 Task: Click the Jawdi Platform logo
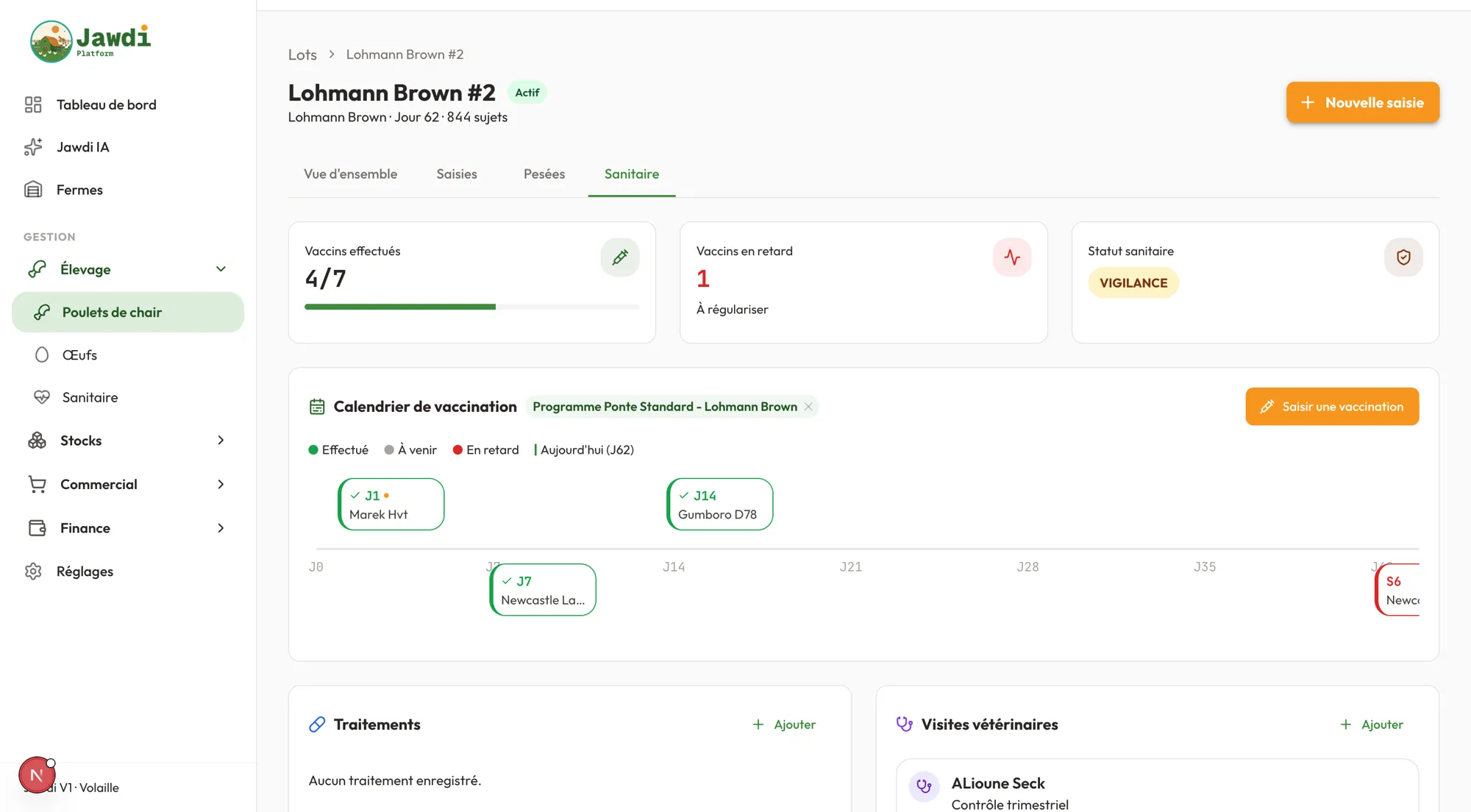click(90, 41)
